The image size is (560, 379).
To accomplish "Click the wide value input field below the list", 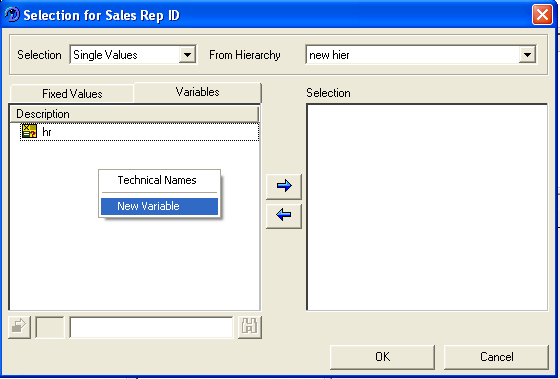I will coord(151,327).
